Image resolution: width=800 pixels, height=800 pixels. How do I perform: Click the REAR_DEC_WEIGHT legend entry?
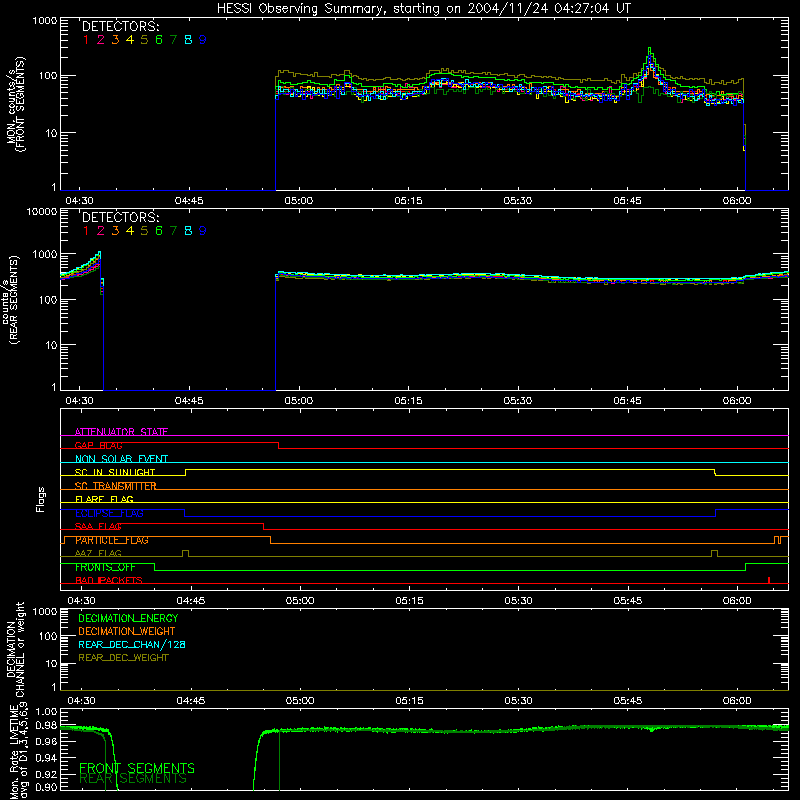(123, 658)
